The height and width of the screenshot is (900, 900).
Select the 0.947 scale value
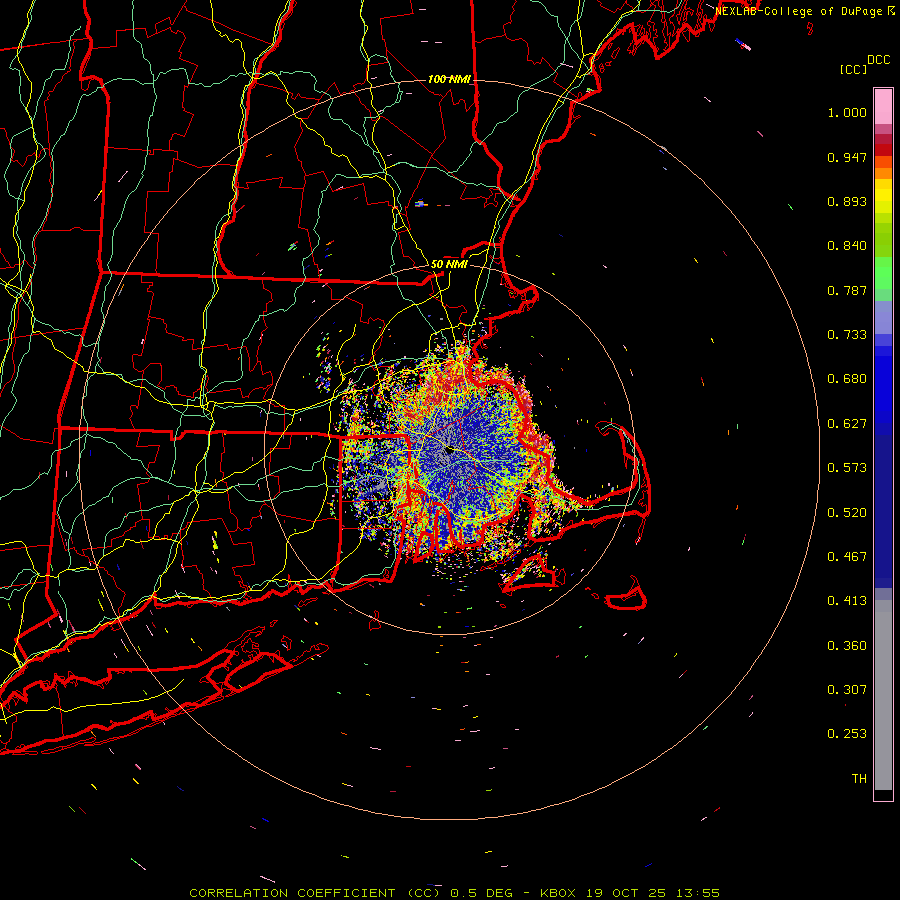(x=847, y=157)
